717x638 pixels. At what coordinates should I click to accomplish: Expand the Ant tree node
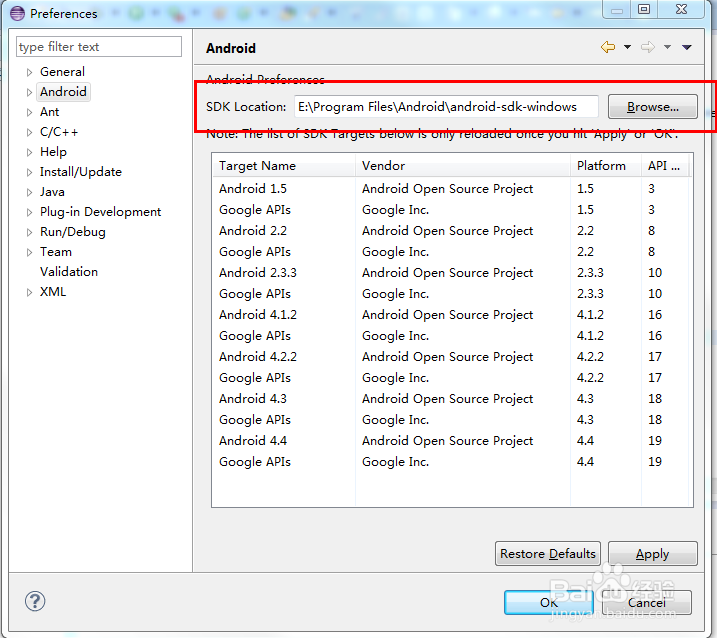pyautogui.click(x=29, y=113)
